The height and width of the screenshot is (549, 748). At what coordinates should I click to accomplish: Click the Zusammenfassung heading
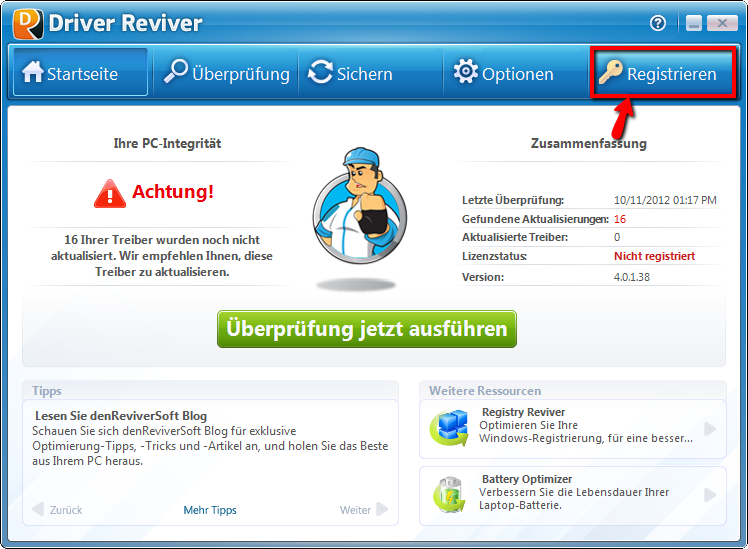coord(589,143)
